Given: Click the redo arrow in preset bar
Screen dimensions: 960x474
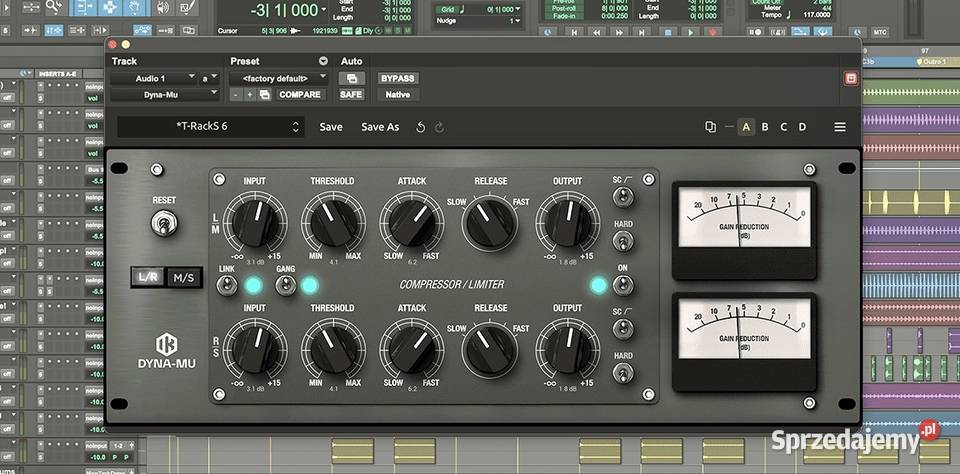Looking at the screenshot, I should point(439,127).
